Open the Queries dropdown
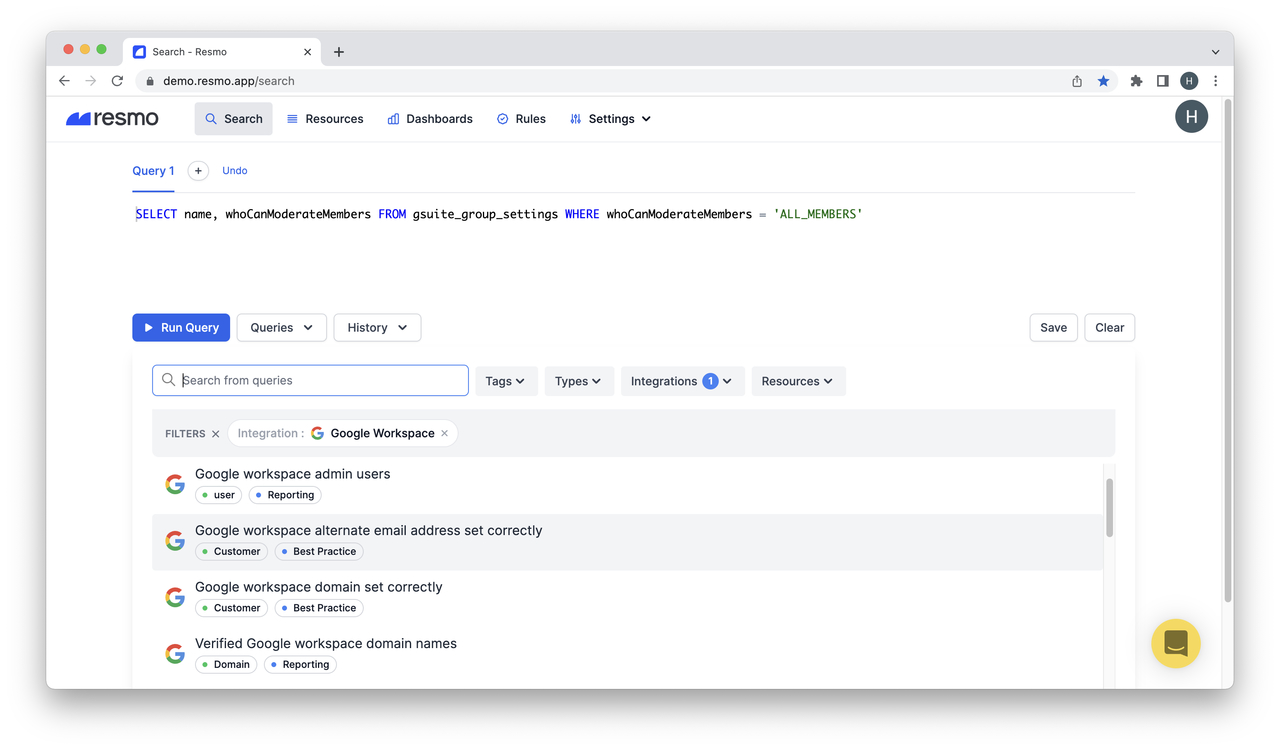This screenshot has height=750, width=1280. point(282,327)
